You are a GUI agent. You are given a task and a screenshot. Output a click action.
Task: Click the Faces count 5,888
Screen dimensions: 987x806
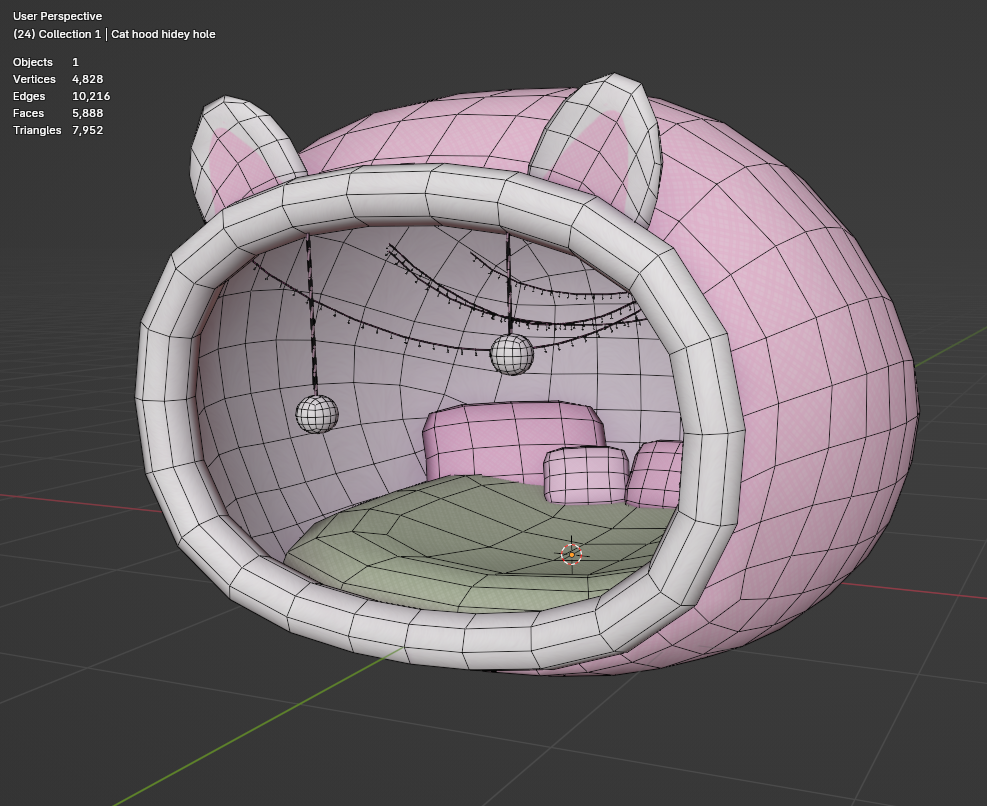tap(87, 113)
